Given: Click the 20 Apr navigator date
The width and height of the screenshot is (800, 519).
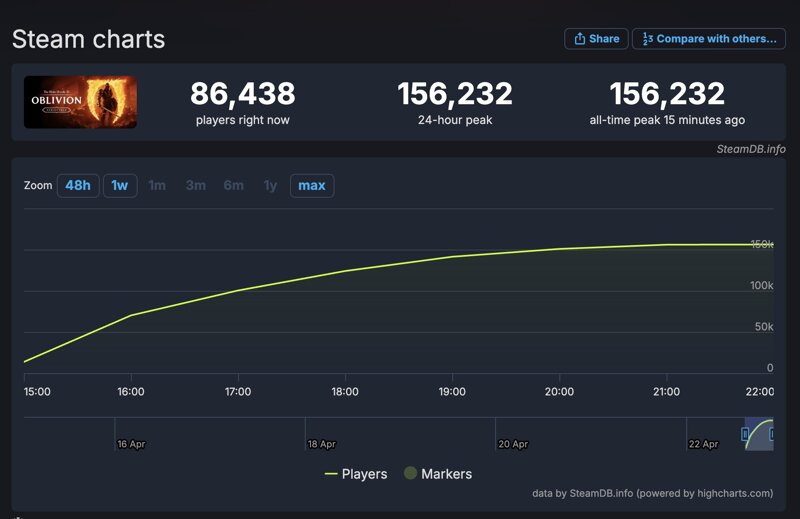Looking at the screenshot, I should pyautogui.click(x=513, y=444).
